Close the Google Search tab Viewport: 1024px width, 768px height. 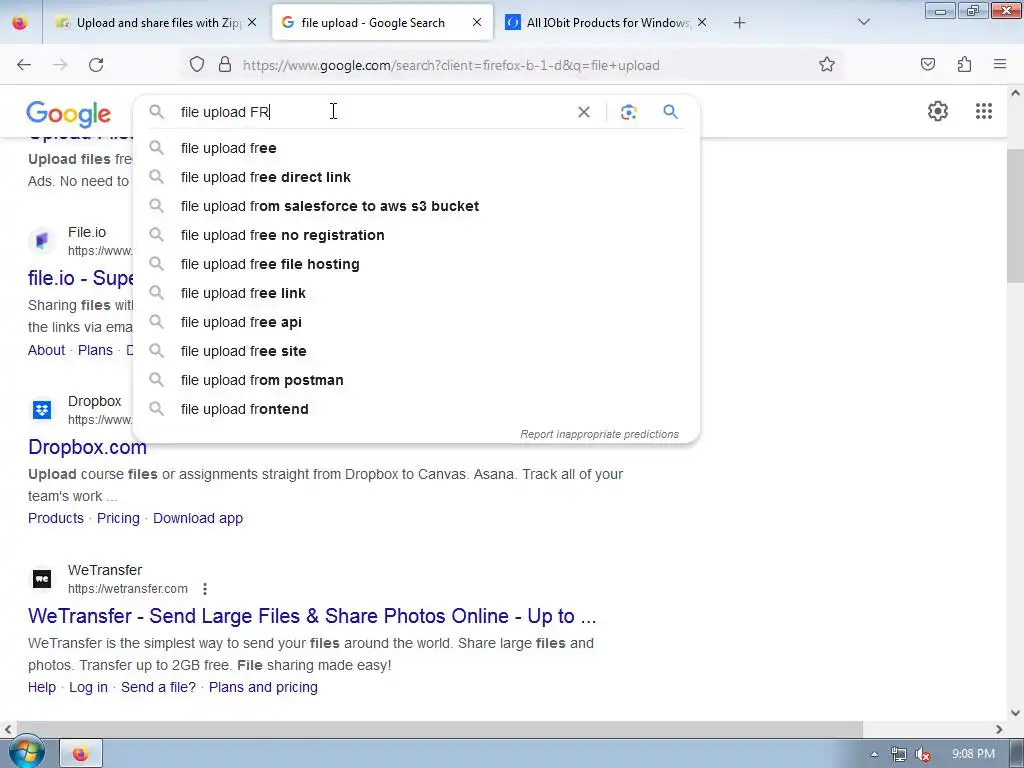pos(477,22)
